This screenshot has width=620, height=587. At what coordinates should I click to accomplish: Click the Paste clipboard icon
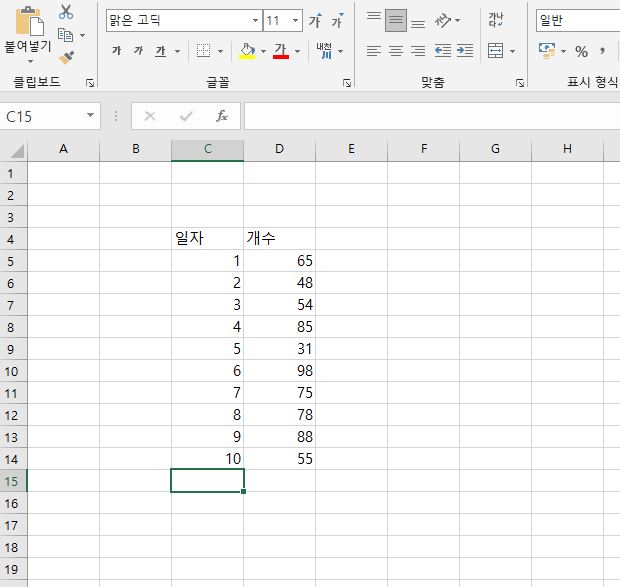coord(29,21)
